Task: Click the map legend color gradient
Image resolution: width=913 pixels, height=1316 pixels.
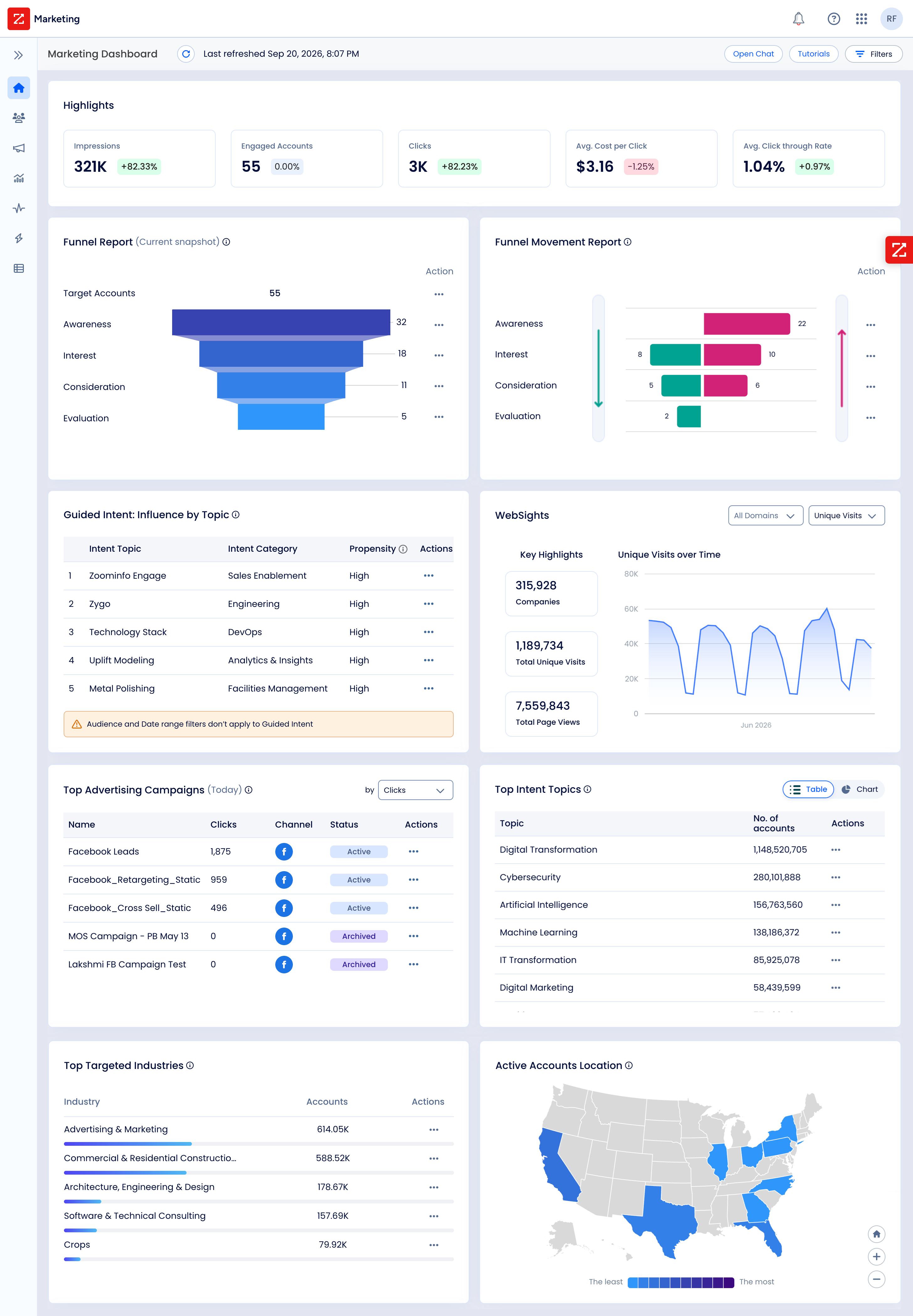Action: click(x=681, y=1282)
